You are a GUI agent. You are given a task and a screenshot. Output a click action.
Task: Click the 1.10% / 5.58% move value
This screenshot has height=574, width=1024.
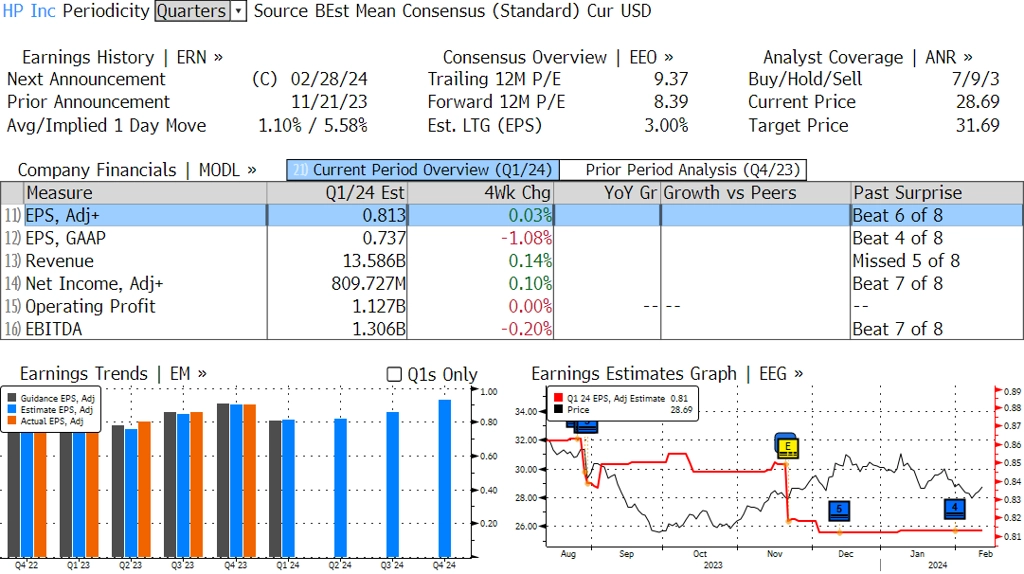click(x=313, y=125)
